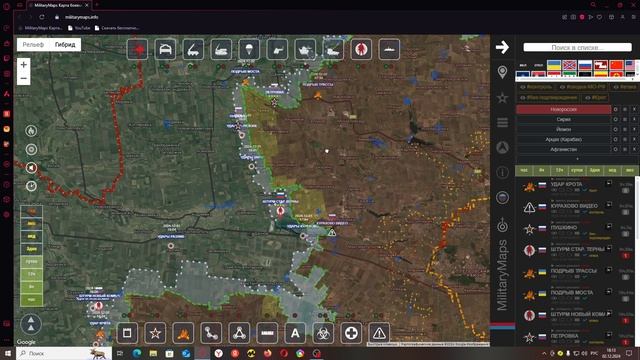Select the red soldier assault marker tool
Viewport: 640px width, 360px height.
(361, 49)
